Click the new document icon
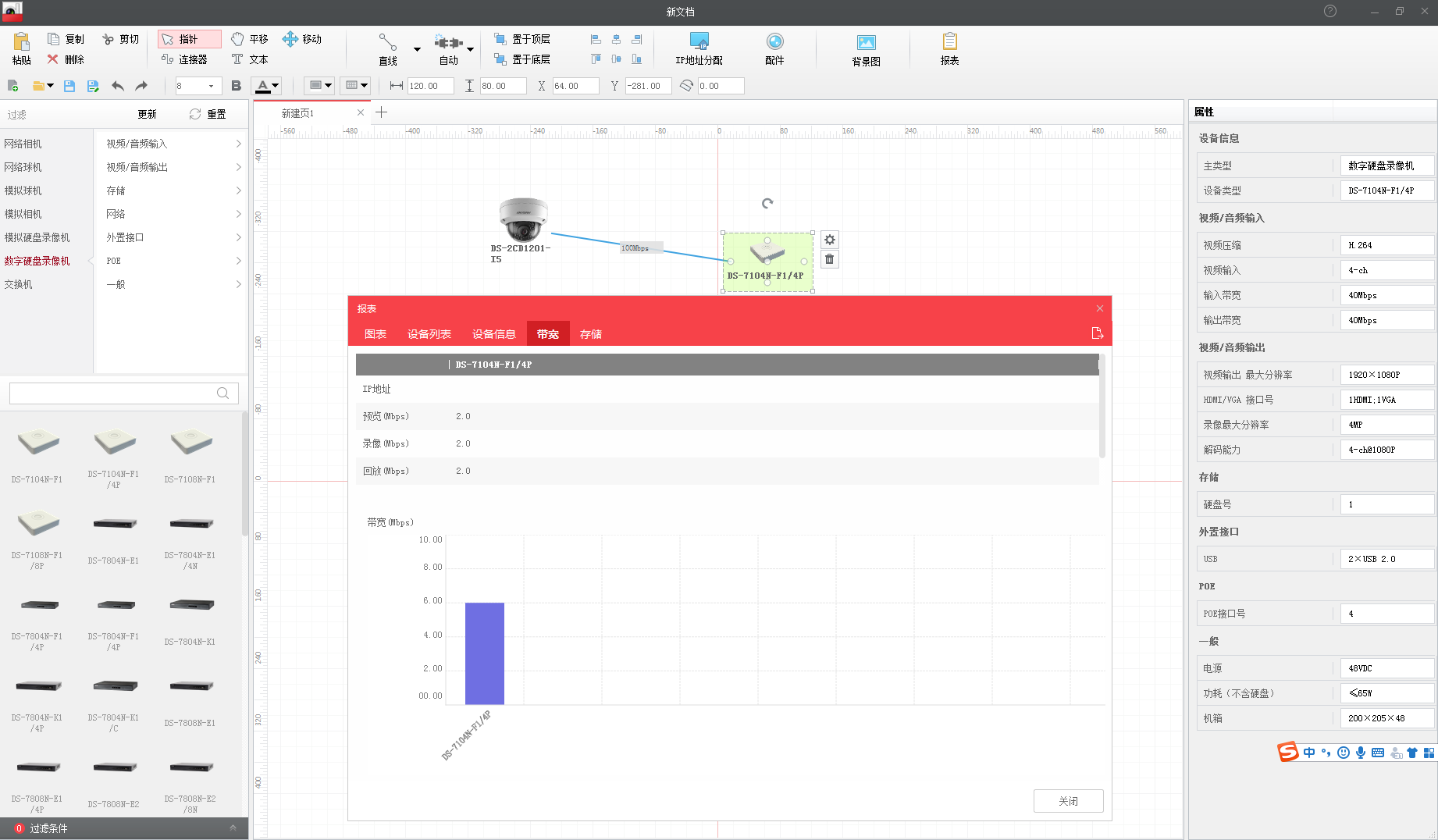Viewport: 1438px width, 840px height. pyautogui.click(x=13, y=86)
